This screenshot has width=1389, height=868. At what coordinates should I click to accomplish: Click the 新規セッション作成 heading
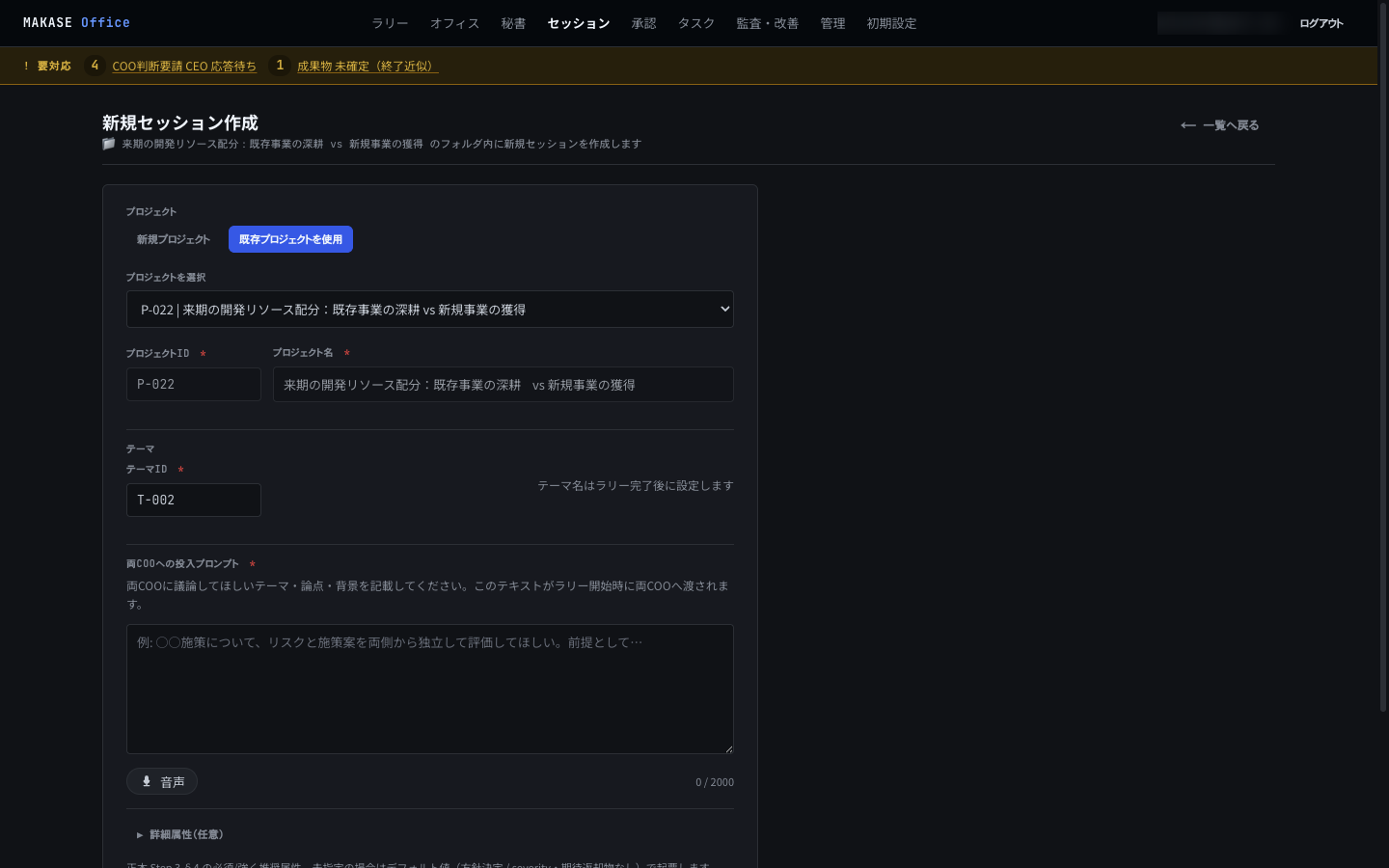[x=180, y=122]
